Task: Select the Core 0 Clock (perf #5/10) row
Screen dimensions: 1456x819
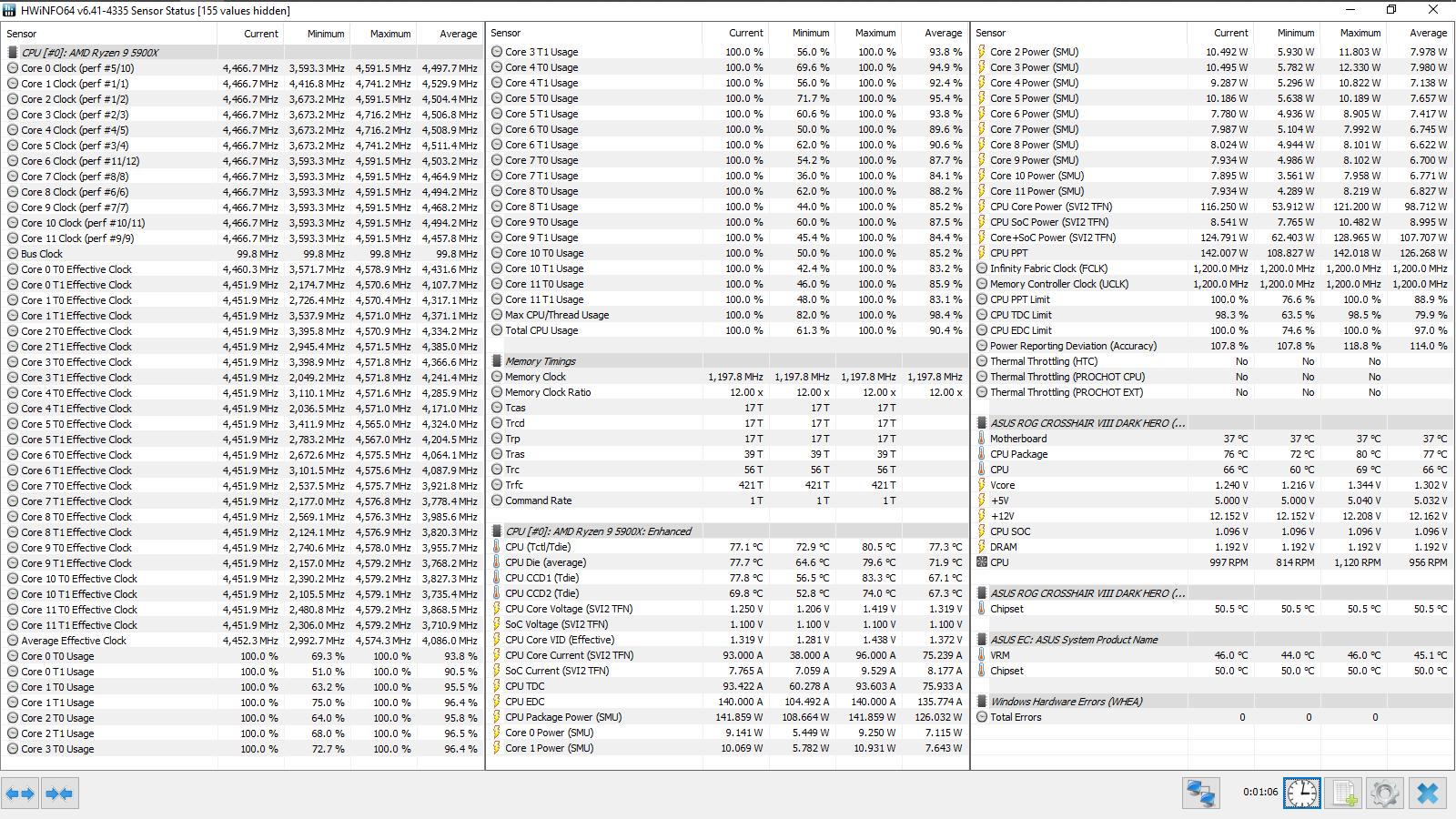Action: click(242, 68)
